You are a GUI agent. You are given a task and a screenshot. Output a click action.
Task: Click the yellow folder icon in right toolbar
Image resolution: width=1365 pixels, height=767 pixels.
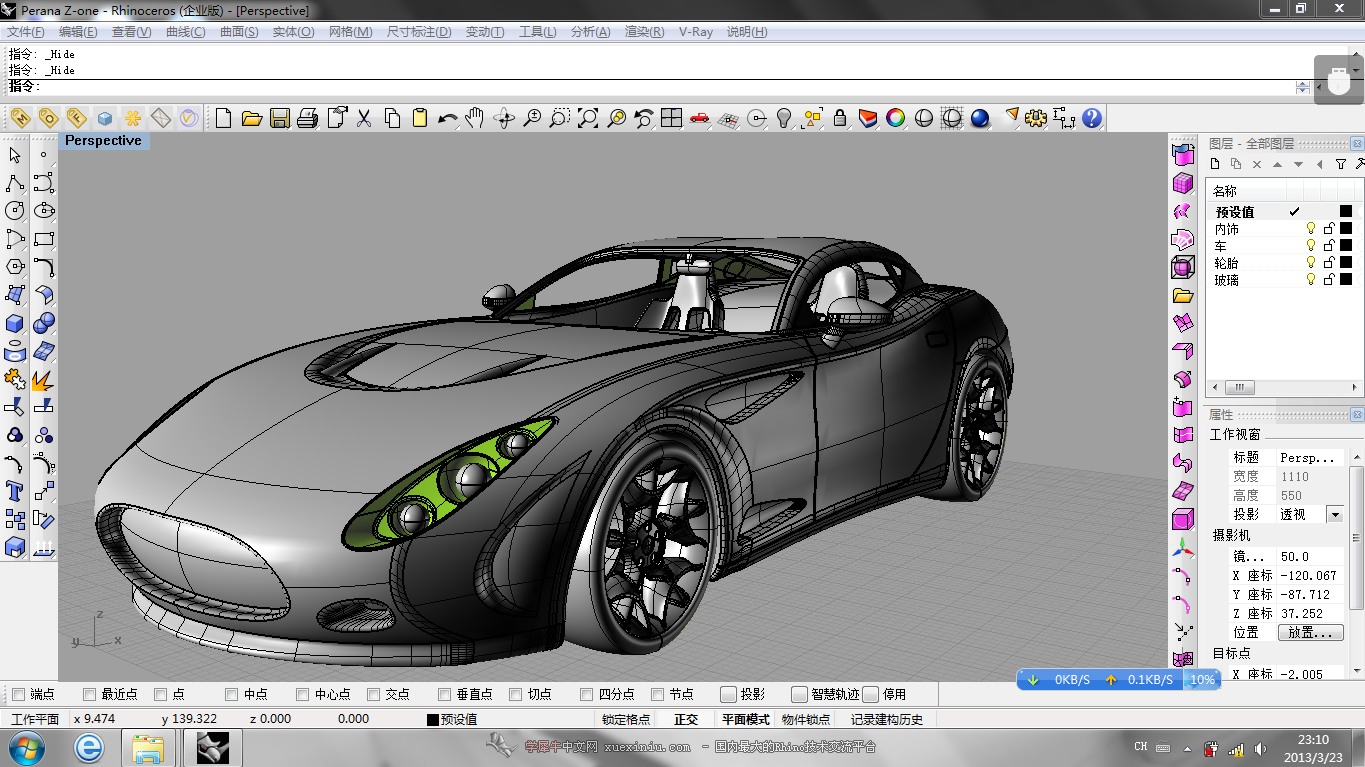1183,296
